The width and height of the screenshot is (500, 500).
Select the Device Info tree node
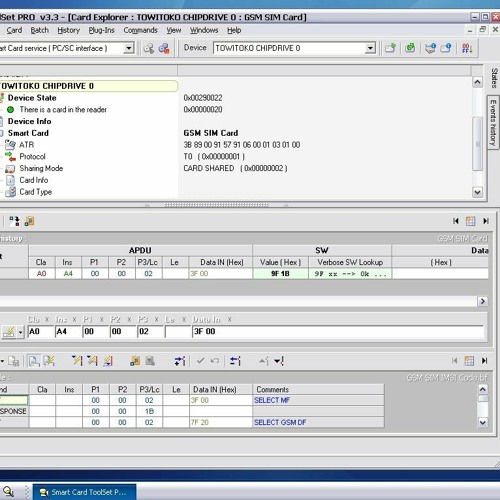(x=29, y=121)
